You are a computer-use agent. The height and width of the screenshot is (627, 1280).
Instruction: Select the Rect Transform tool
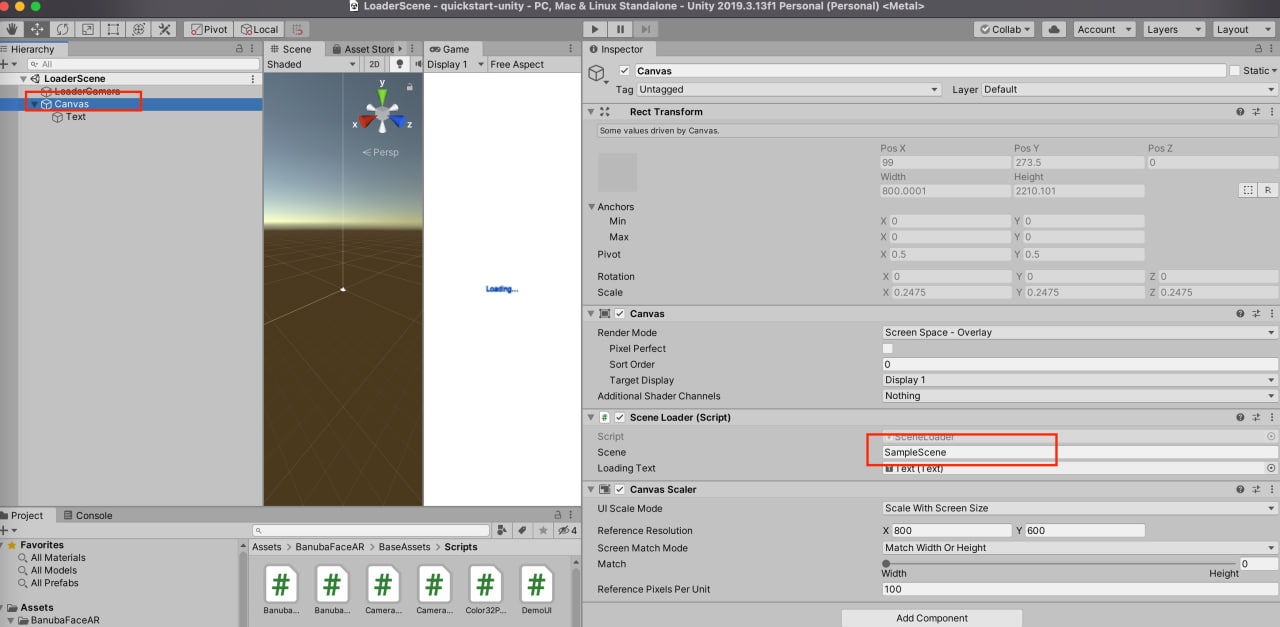[x=113, y=29]
